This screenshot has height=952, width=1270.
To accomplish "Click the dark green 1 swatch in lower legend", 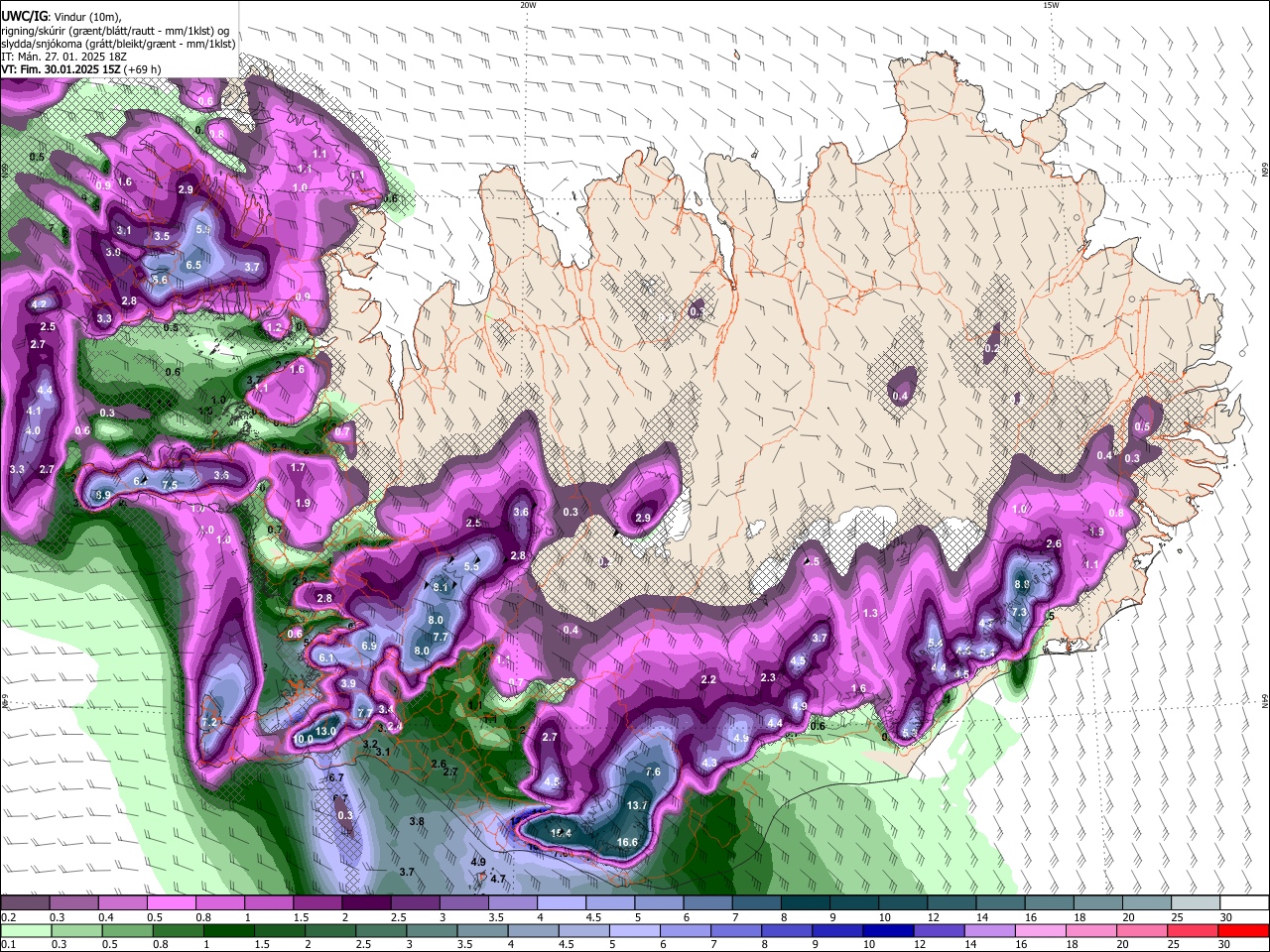I will [228, 930].
